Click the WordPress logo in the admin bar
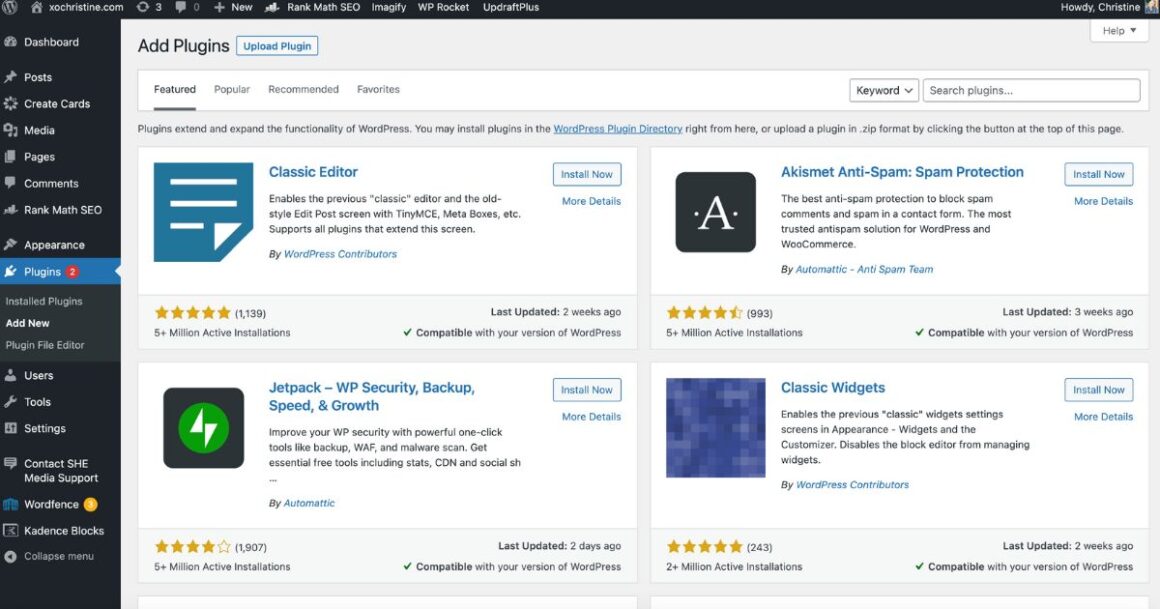 tap(10, 7)
